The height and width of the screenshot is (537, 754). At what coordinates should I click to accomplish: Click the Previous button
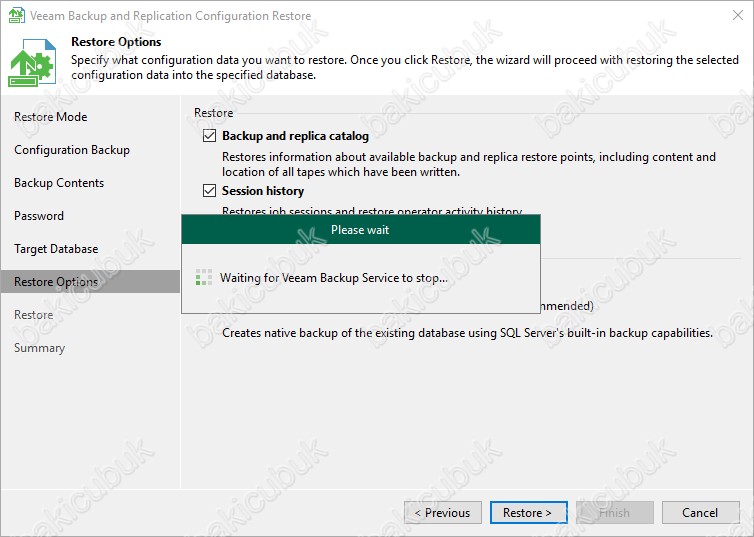tap(442, 513)
